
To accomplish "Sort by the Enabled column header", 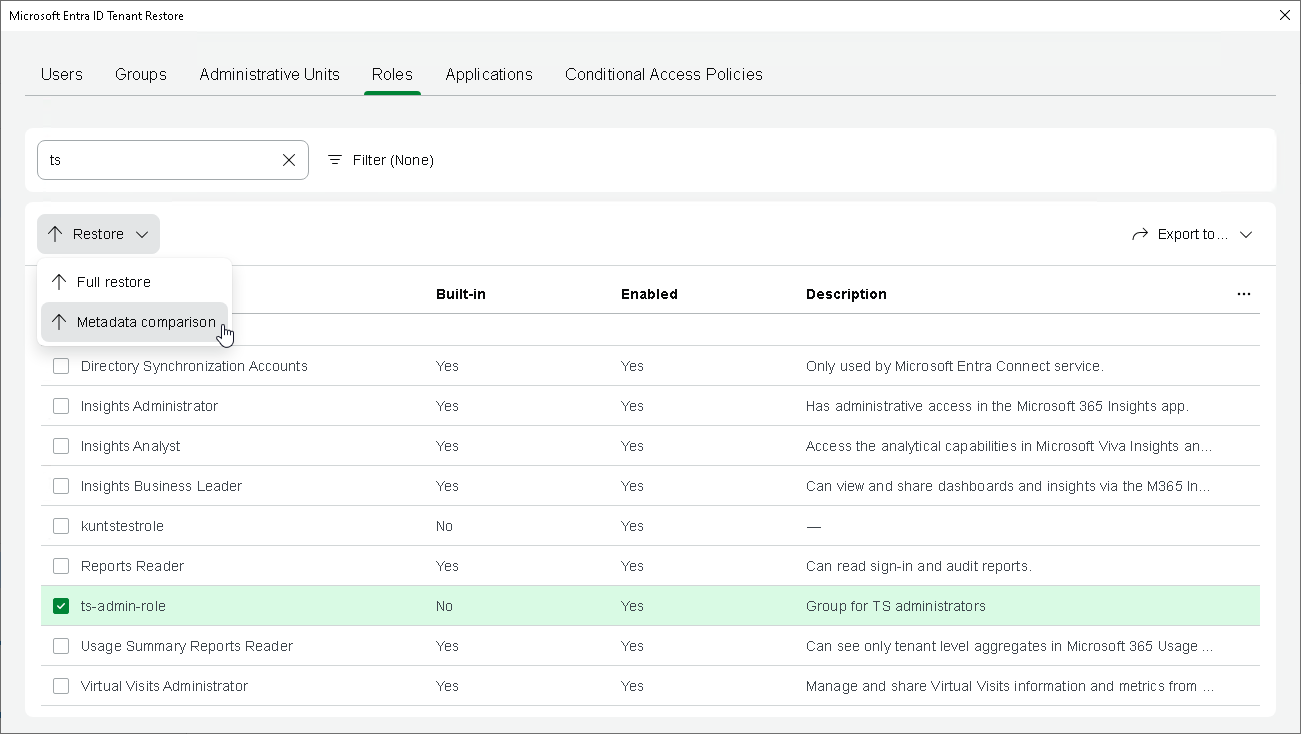I will [649, 294].
